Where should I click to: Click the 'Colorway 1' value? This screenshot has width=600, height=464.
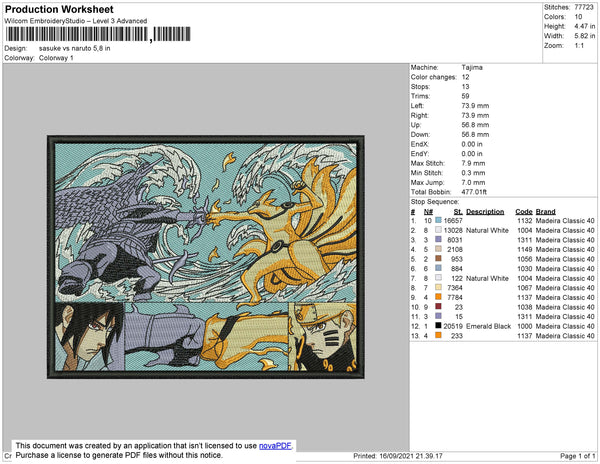pos(56,58)
